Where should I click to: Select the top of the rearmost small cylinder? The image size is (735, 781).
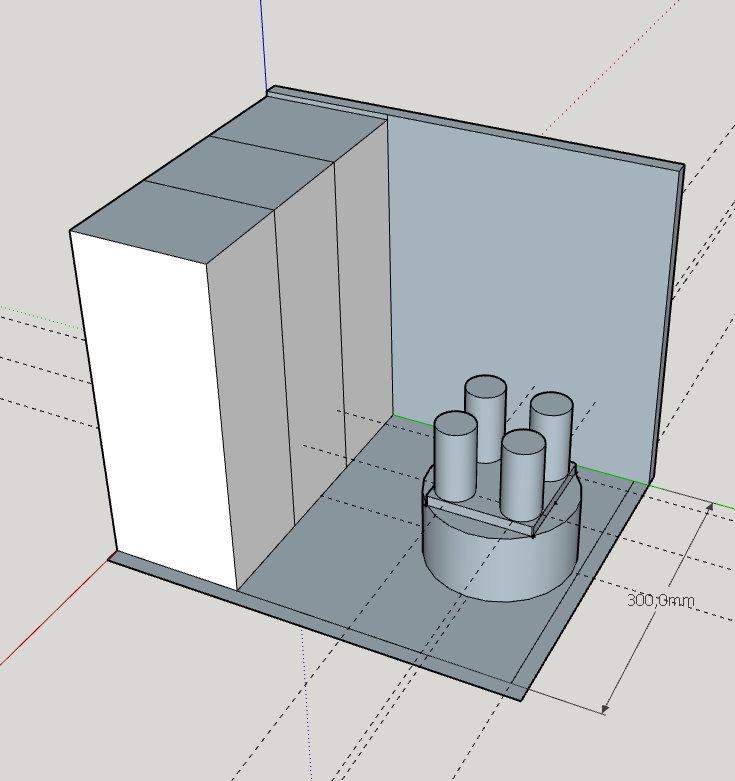tap(486, 387)
